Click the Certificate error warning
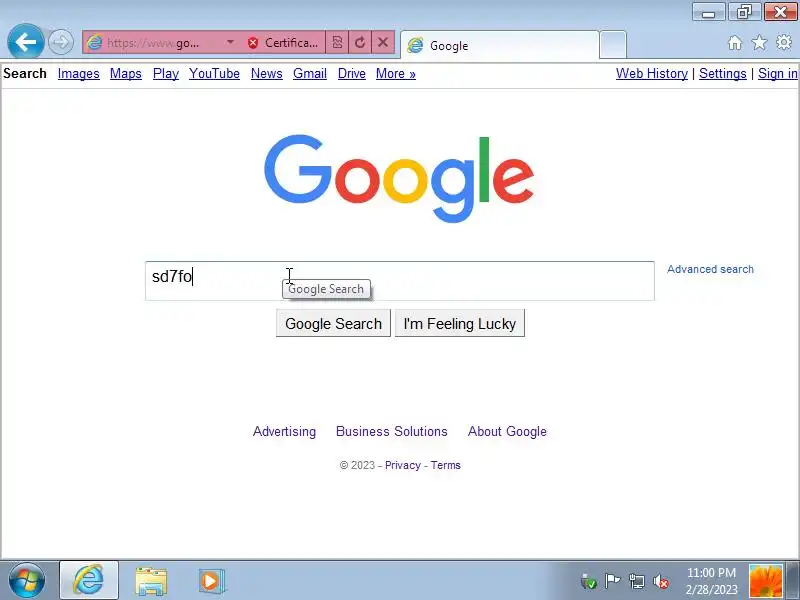 282,42
